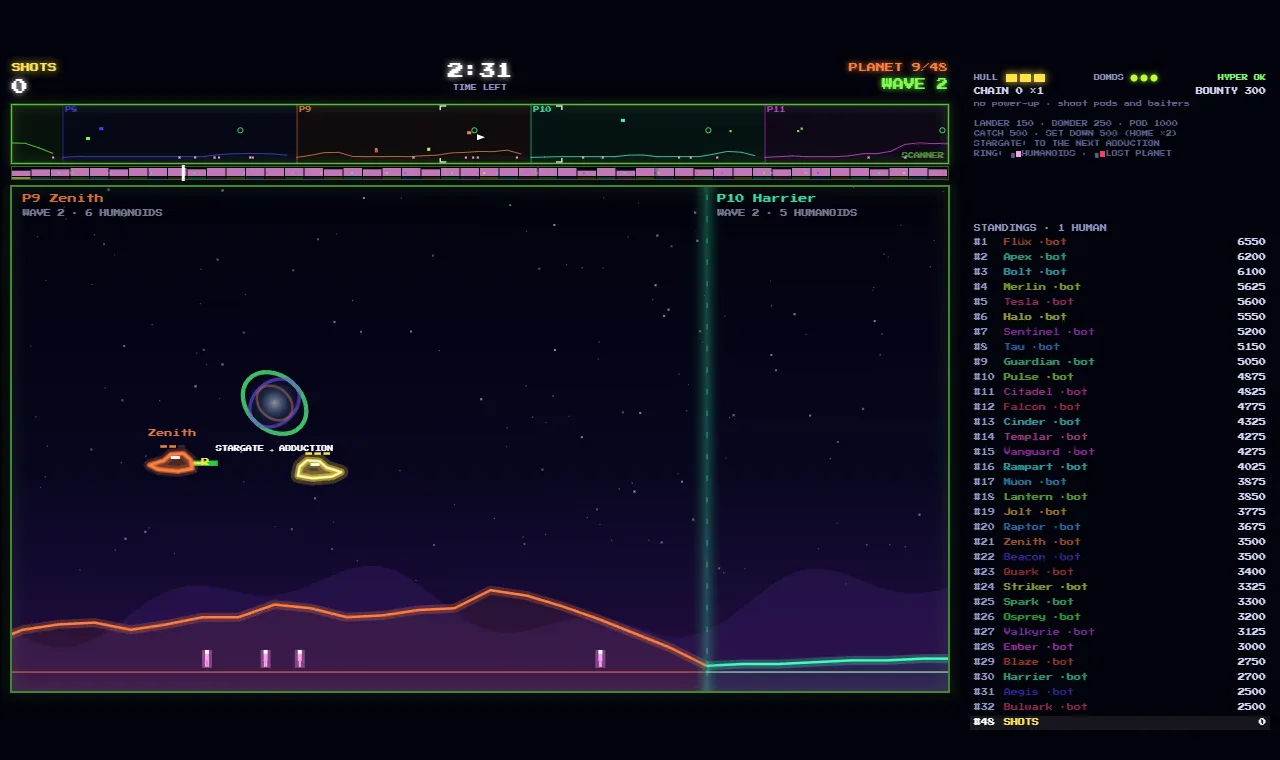Select the P9 segment in scanner
The width and height of the screenshot is (1280, 760).
[413, 133]
